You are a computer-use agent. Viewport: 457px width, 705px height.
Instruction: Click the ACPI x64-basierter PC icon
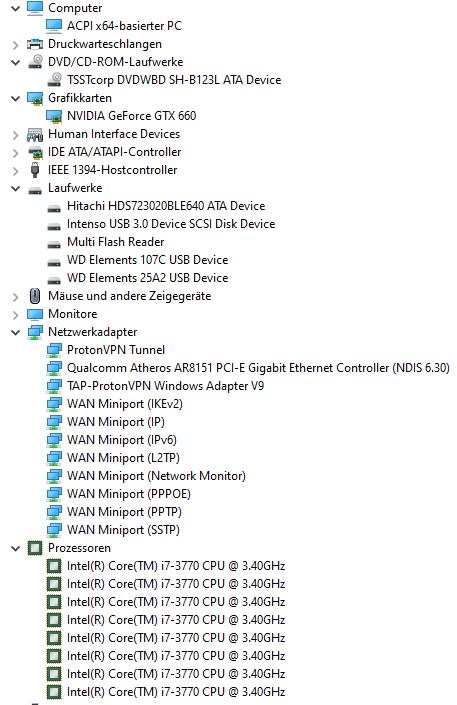click(x=54, y=26)
